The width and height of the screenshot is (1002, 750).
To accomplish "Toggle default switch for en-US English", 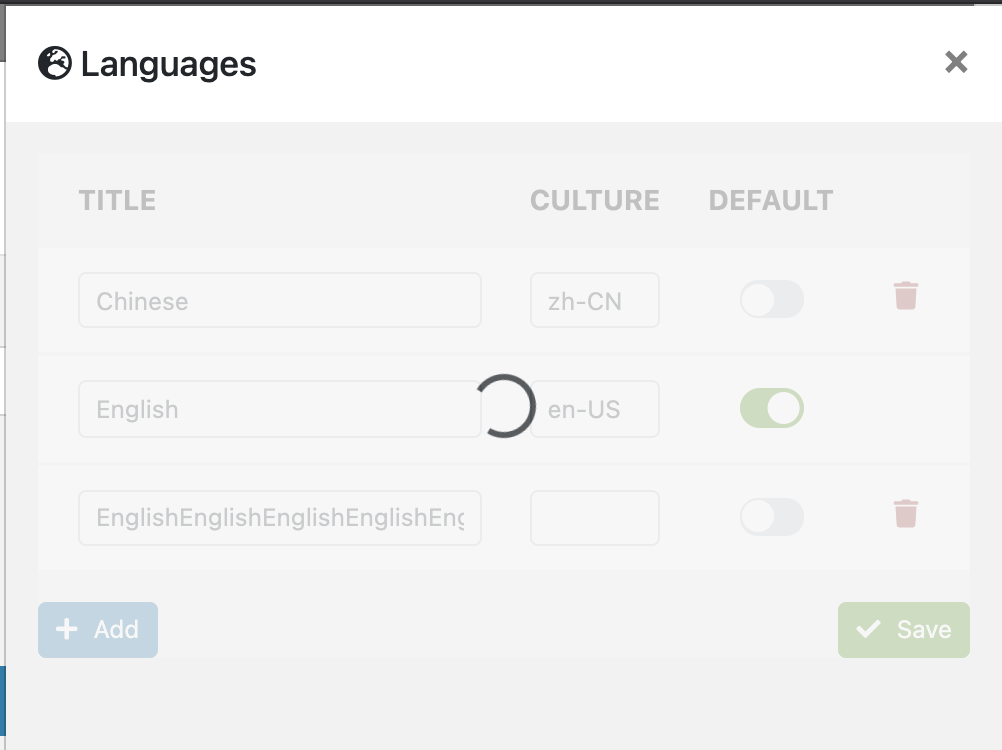I will (x=771, y=408).
